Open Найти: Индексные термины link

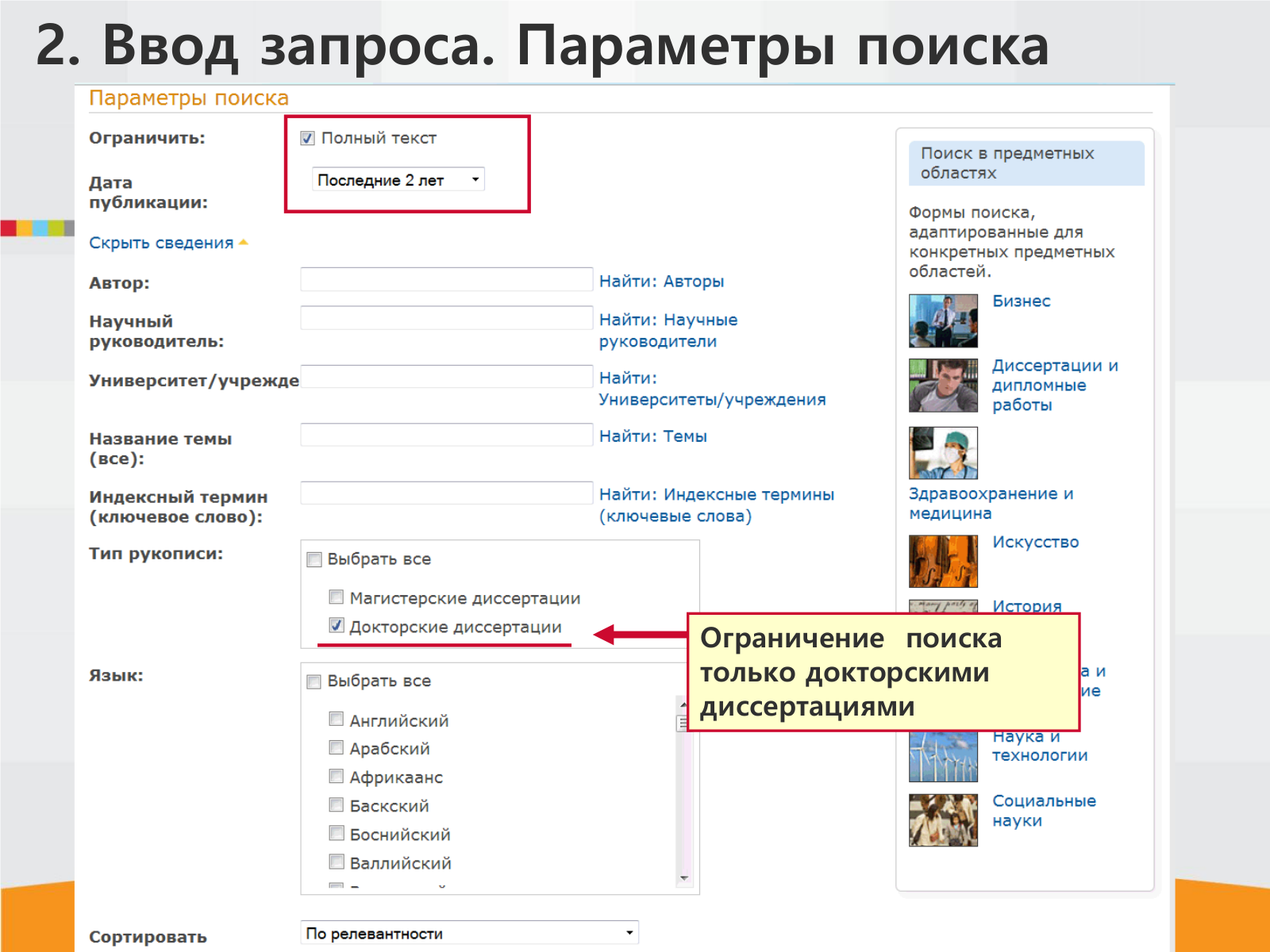[716, 505]
